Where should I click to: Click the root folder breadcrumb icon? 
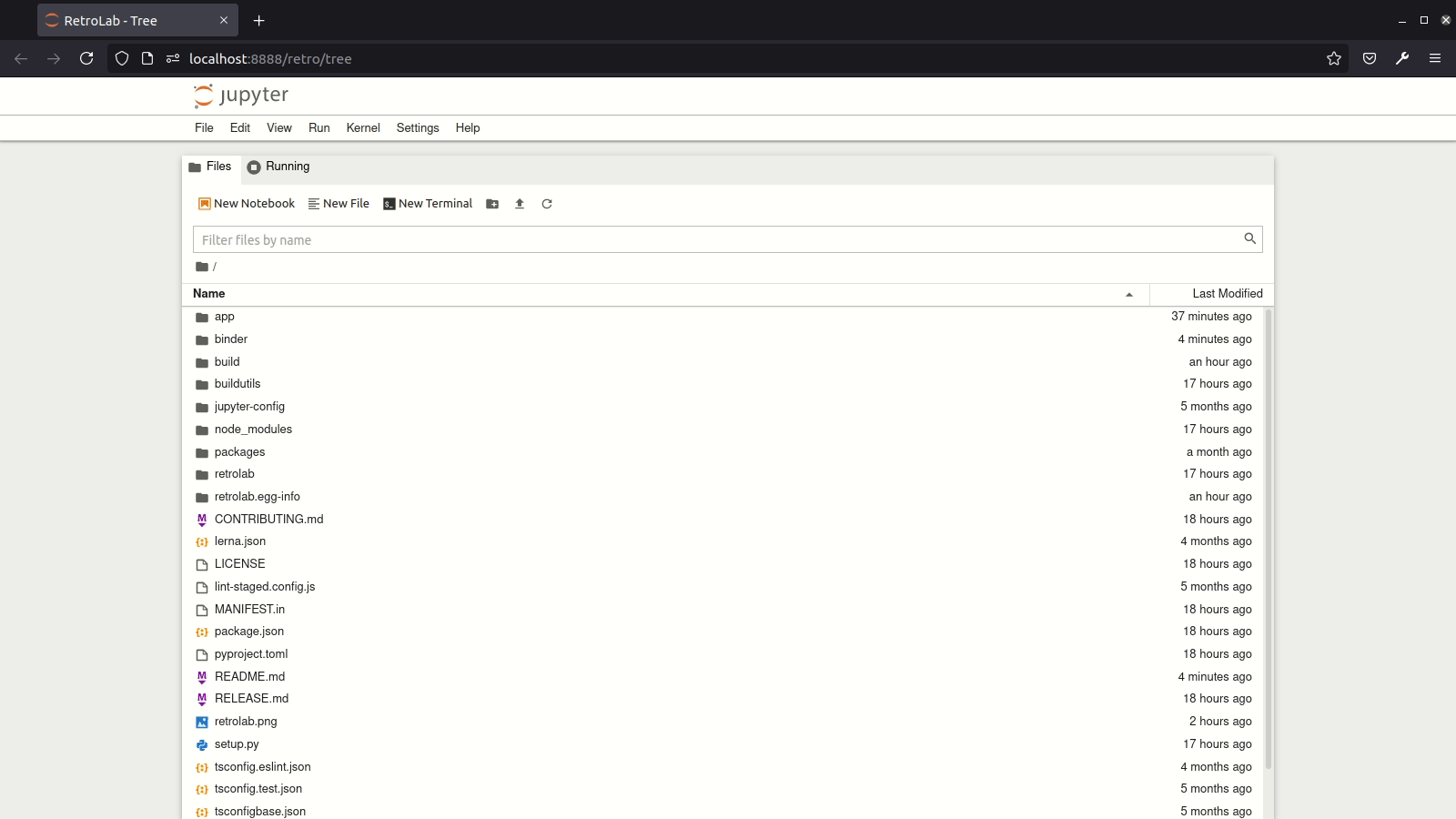point(202,267)
